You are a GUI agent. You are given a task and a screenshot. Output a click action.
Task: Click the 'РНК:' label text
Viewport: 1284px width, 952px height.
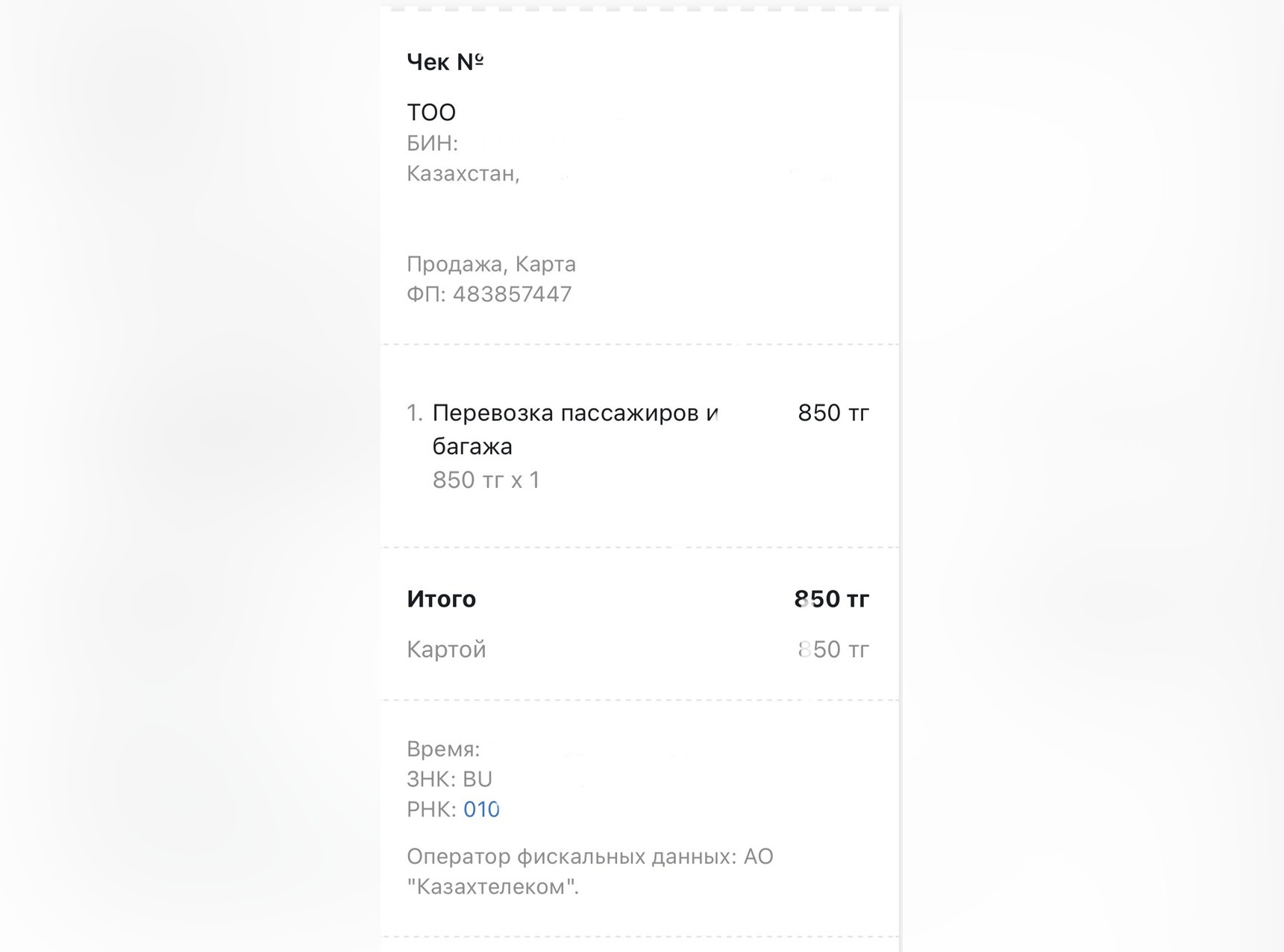coord(432,809)
